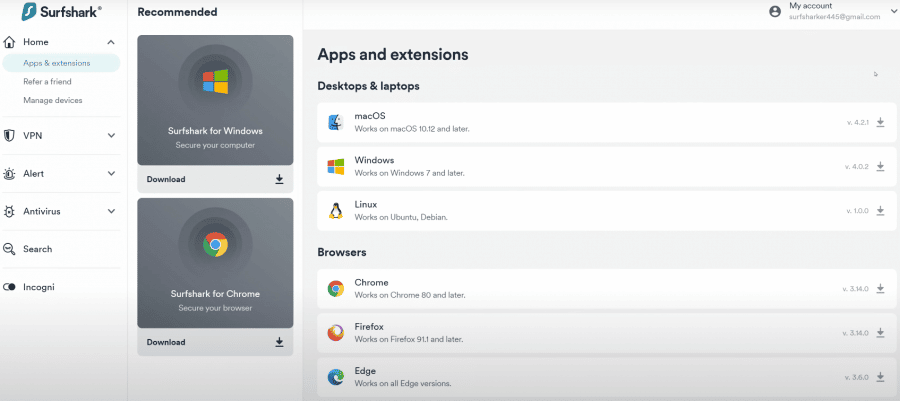Click 'Works on Ubuntu, Debian.' text
The image size is (900, 401).
pyautogui.click(x=401, y=217)
